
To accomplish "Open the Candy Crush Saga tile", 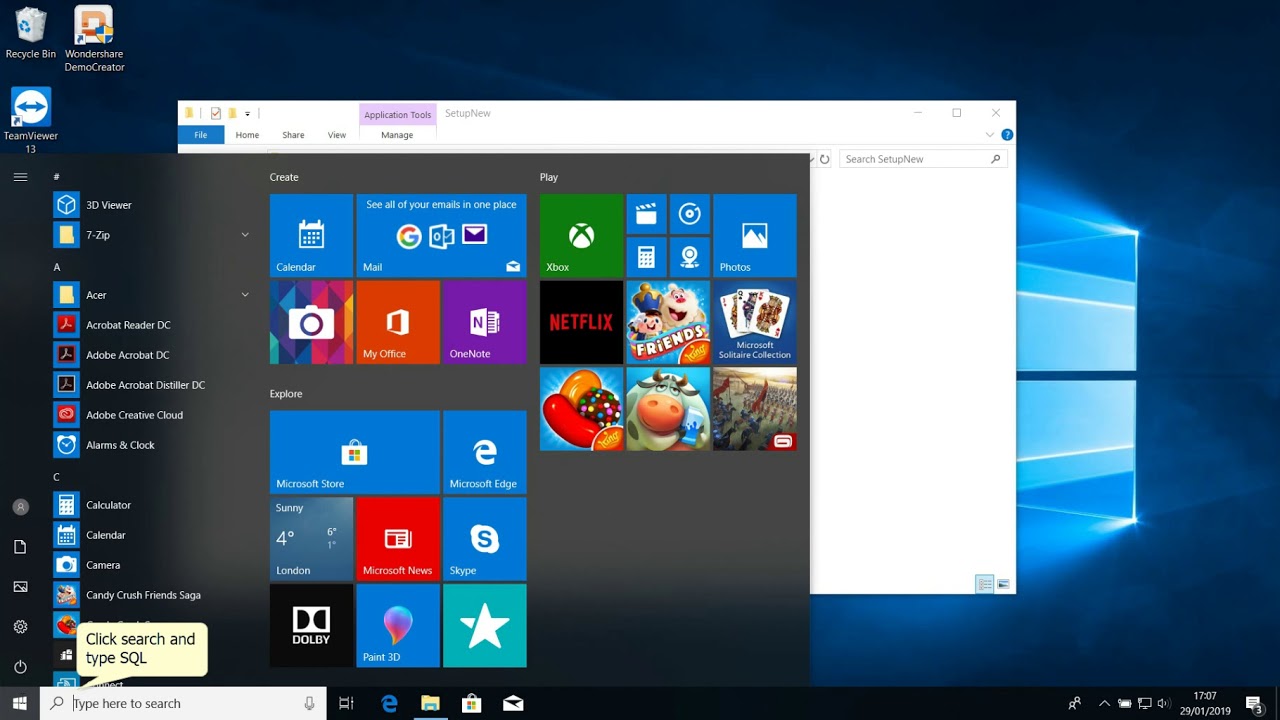I will tap(581, 409).
